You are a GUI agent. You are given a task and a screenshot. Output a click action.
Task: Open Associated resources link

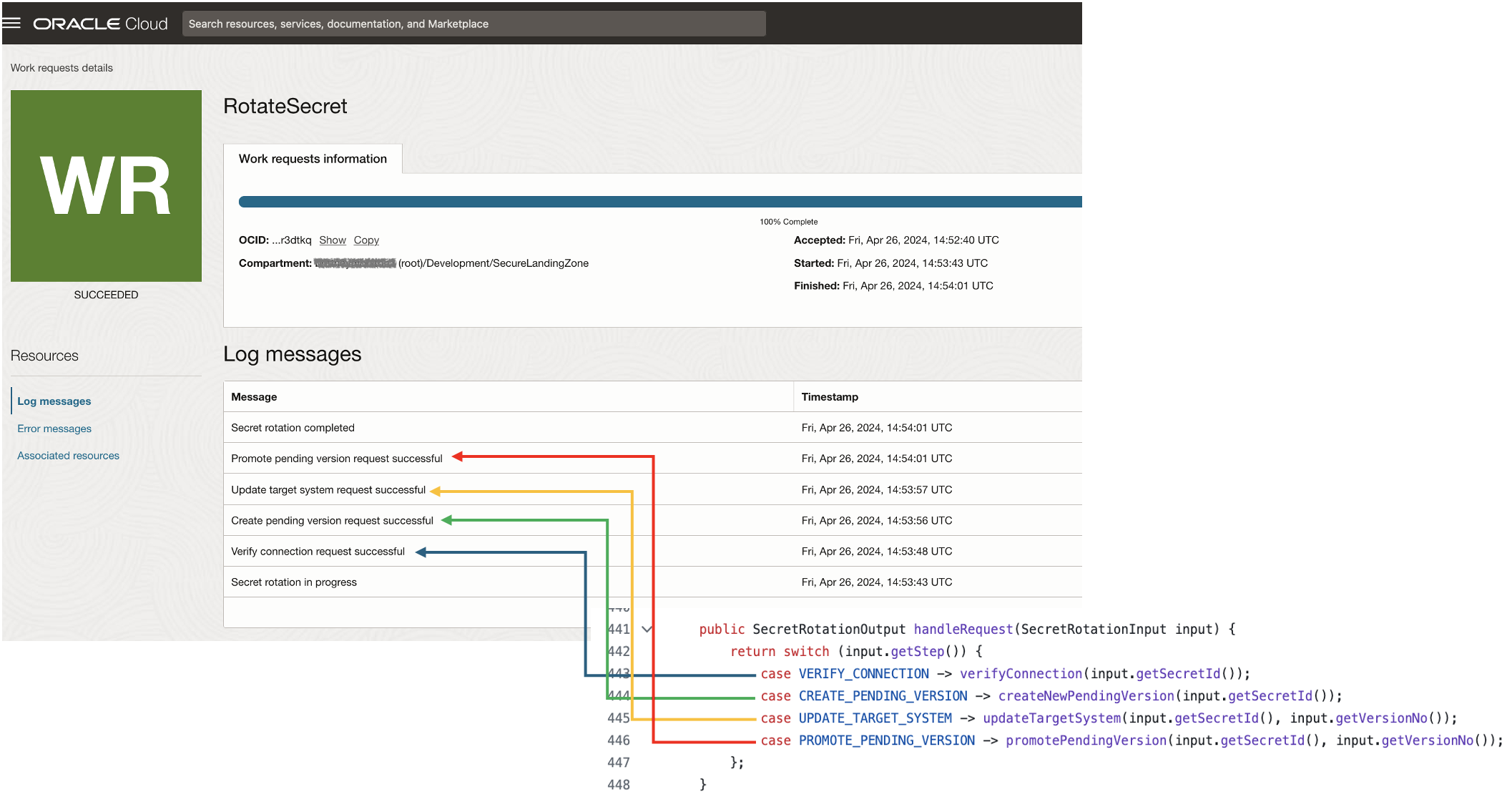pos(68,456)
